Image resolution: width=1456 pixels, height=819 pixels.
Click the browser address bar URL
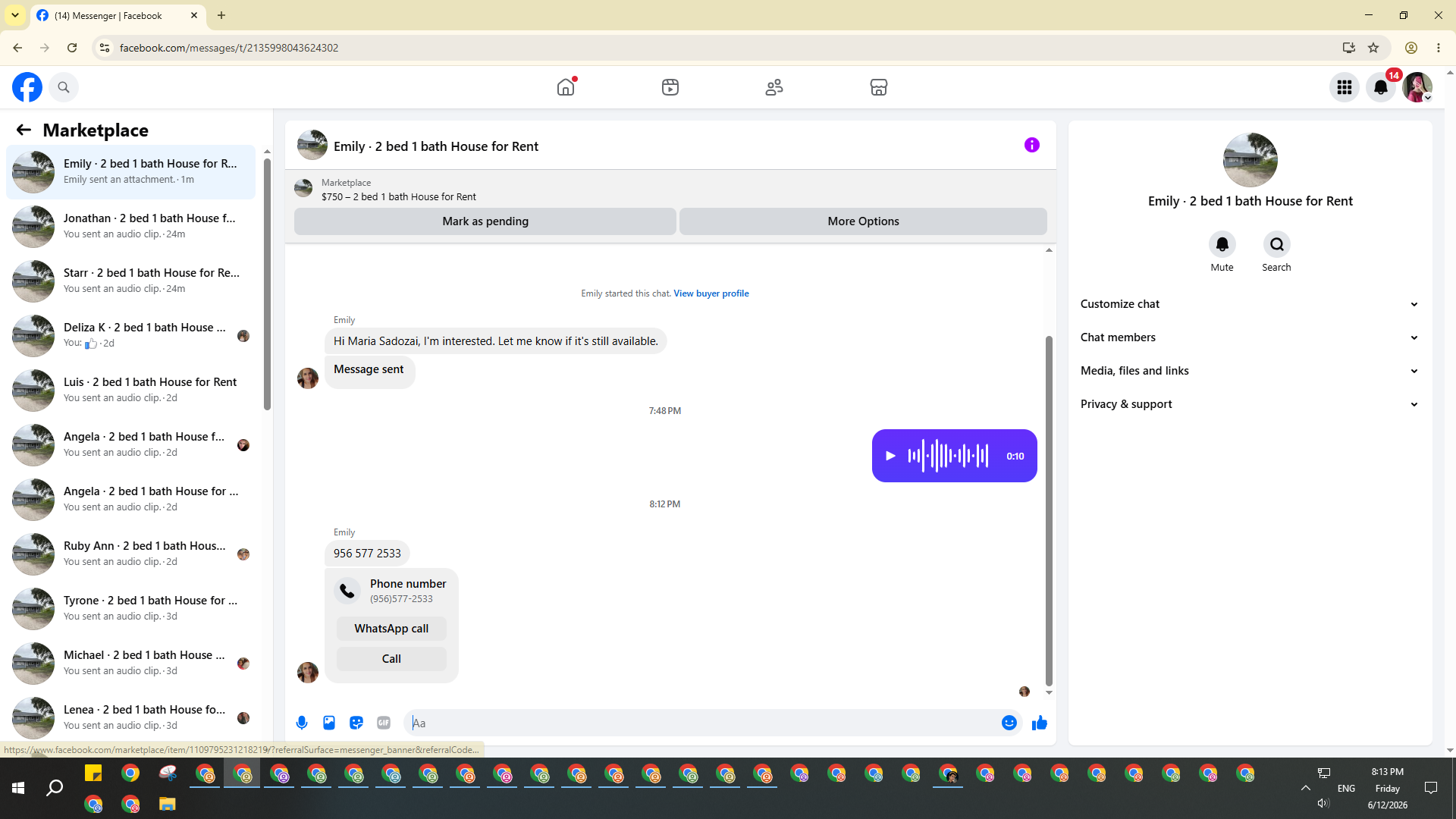click(x=229, y=48)
